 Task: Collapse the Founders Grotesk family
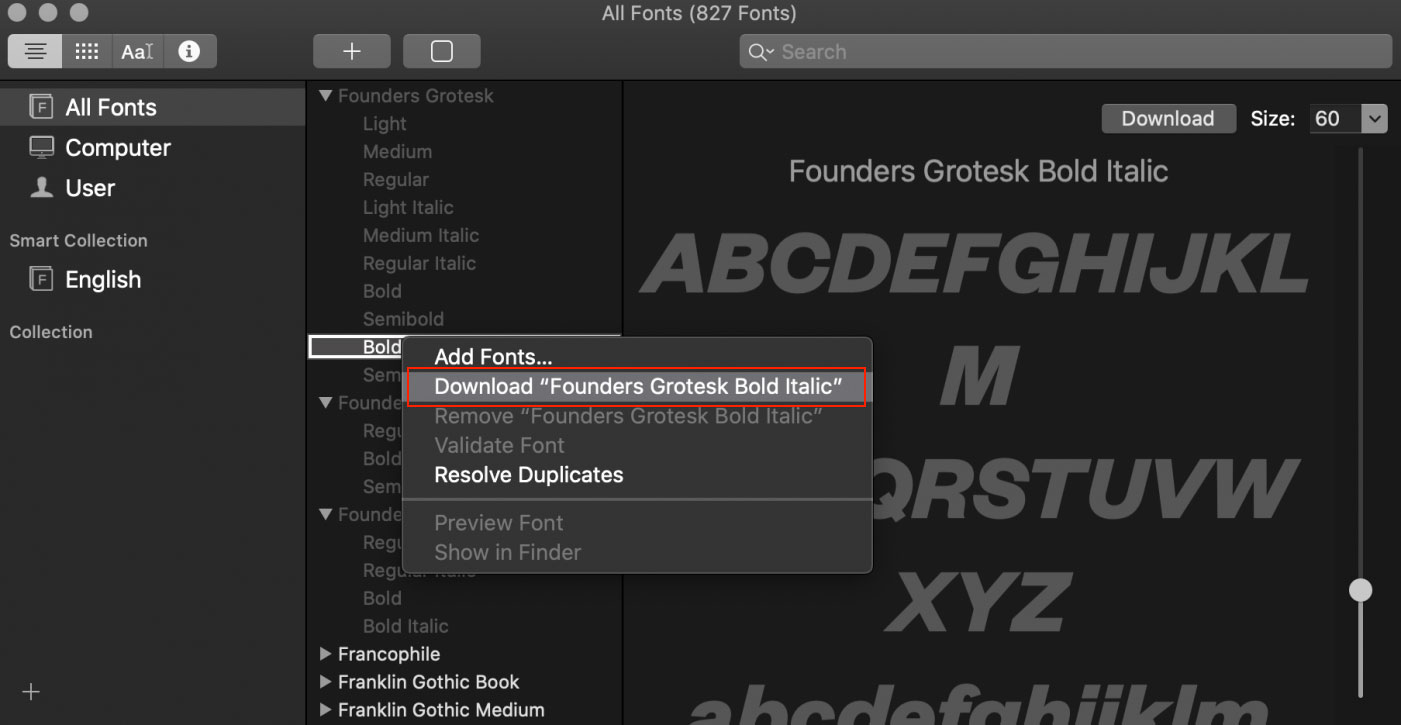(x=325, y=96)
